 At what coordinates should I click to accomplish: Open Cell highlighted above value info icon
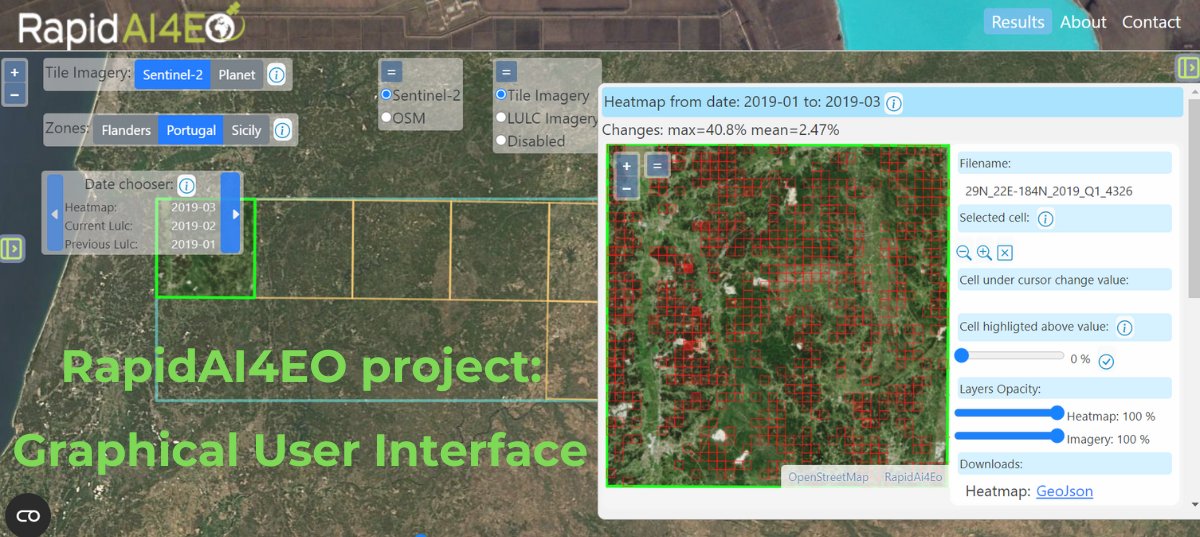coord(1124,327)
